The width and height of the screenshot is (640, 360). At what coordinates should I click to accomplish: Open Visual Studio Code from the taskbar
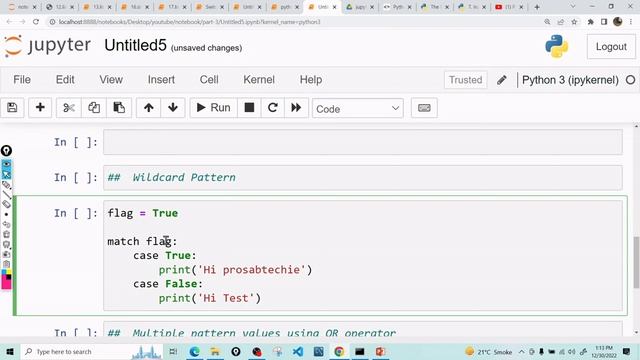[298, 351]
